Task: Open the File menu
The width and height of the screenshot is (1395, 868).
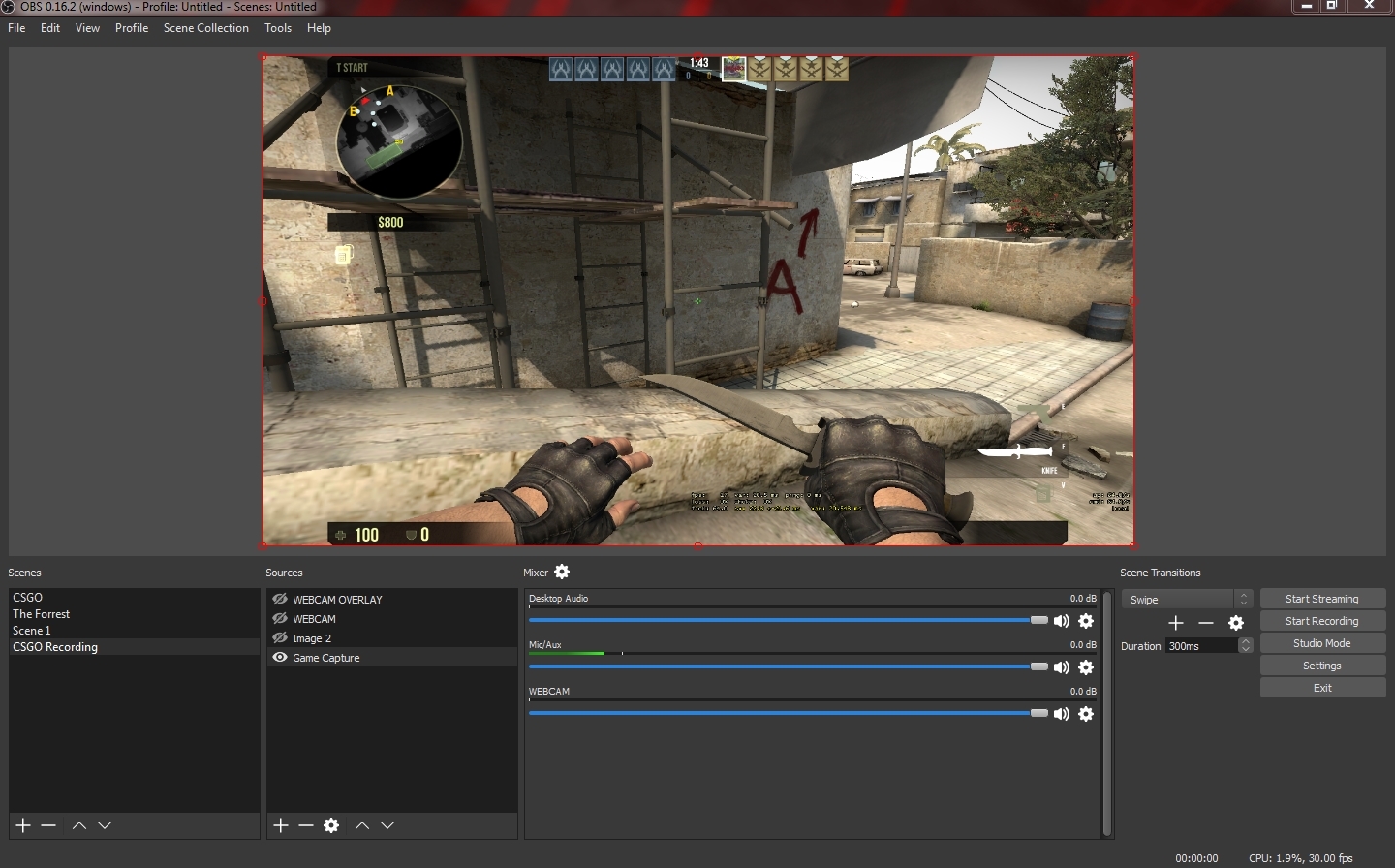Action: point(16,28)
